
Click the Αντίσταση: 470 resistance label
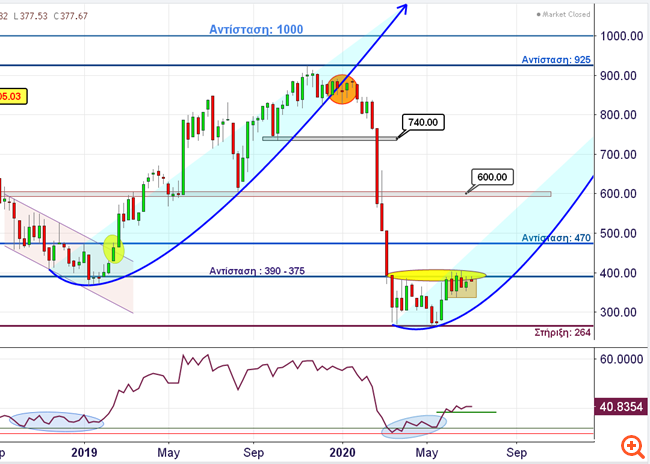557,238
